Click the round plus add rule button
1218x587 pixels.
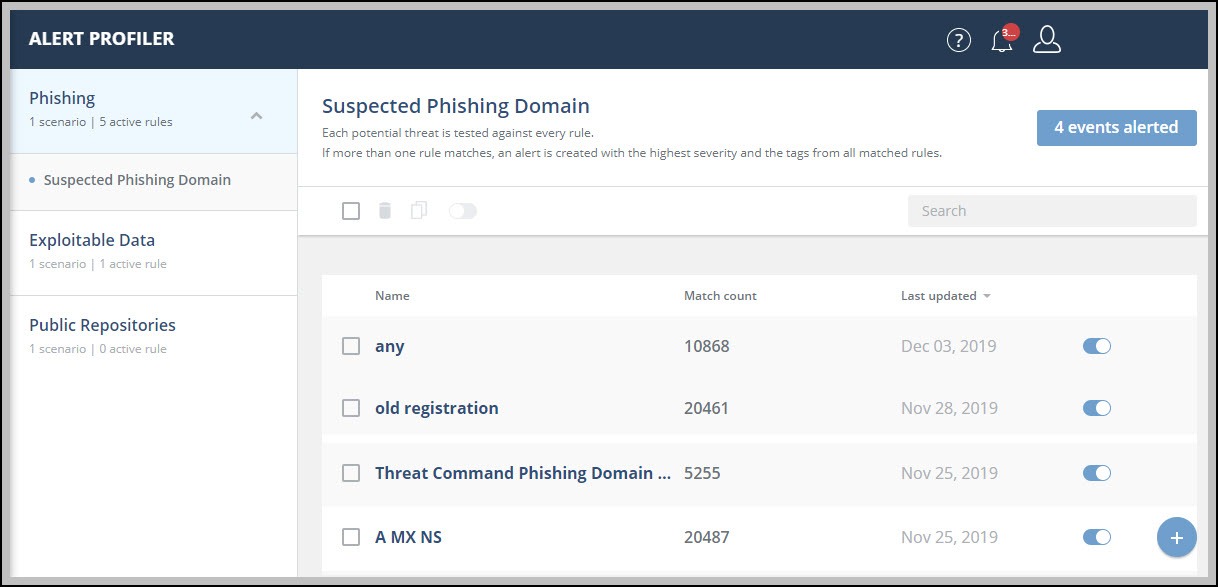[x=1176, y=537]
